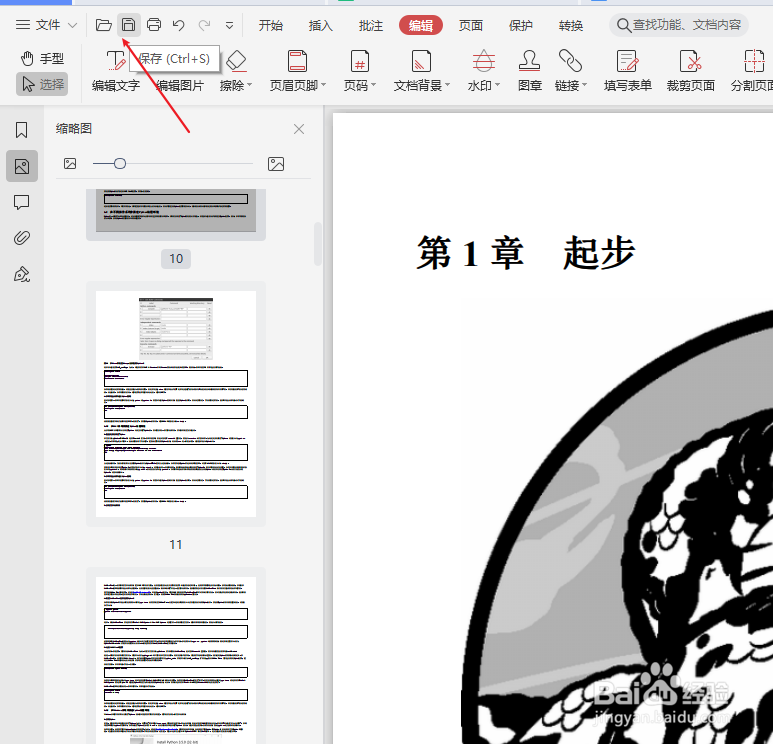Click the 页码 page number icon
Screen dimensions: 773x744
pos(360,61)
